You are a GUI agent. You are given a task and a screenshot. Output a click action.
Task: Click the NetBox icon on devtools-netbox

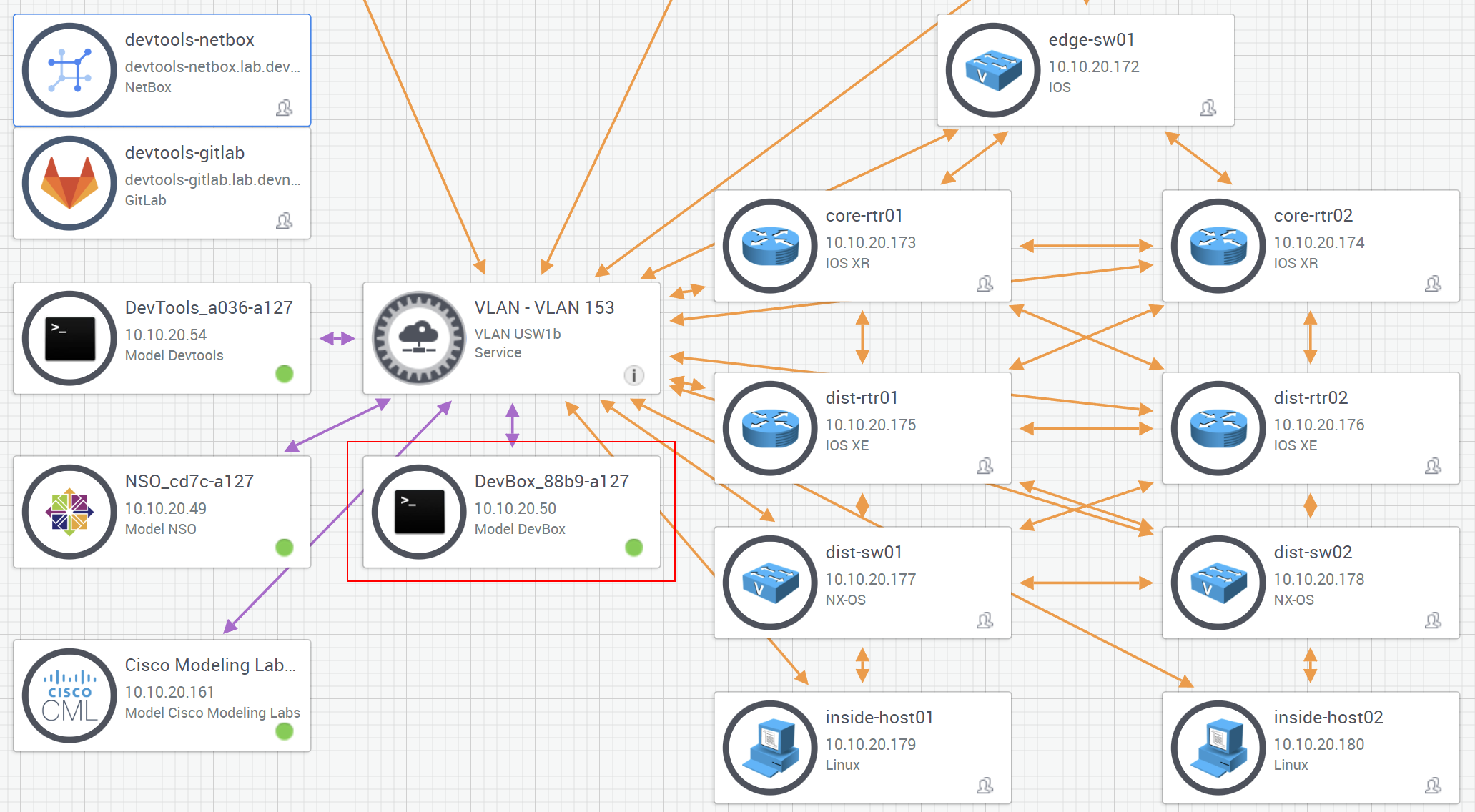coord(69,70)
